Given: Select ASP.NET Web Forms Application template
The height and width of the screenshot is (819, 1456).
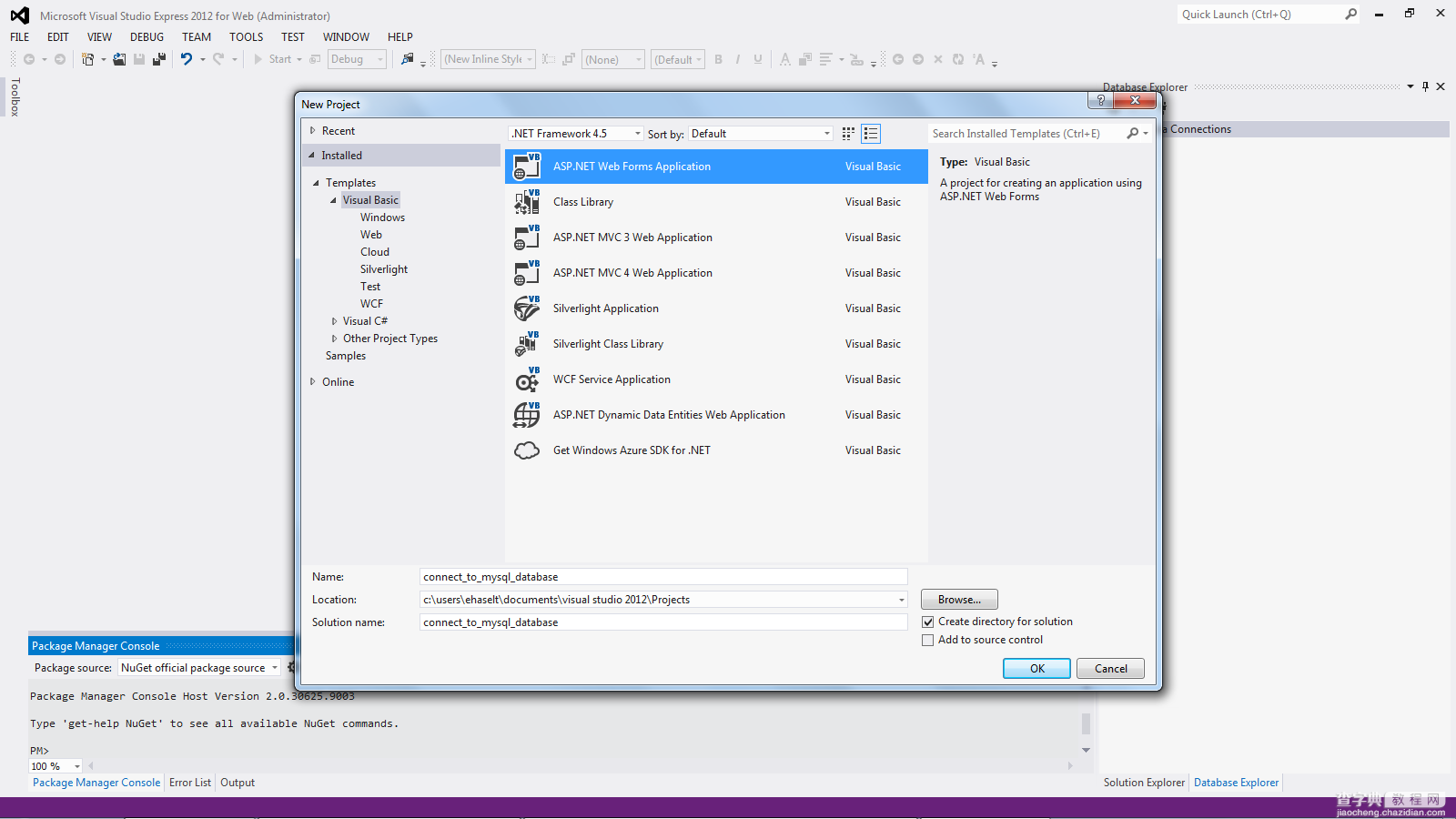Looking at the screenshot, I should point(716,167).
